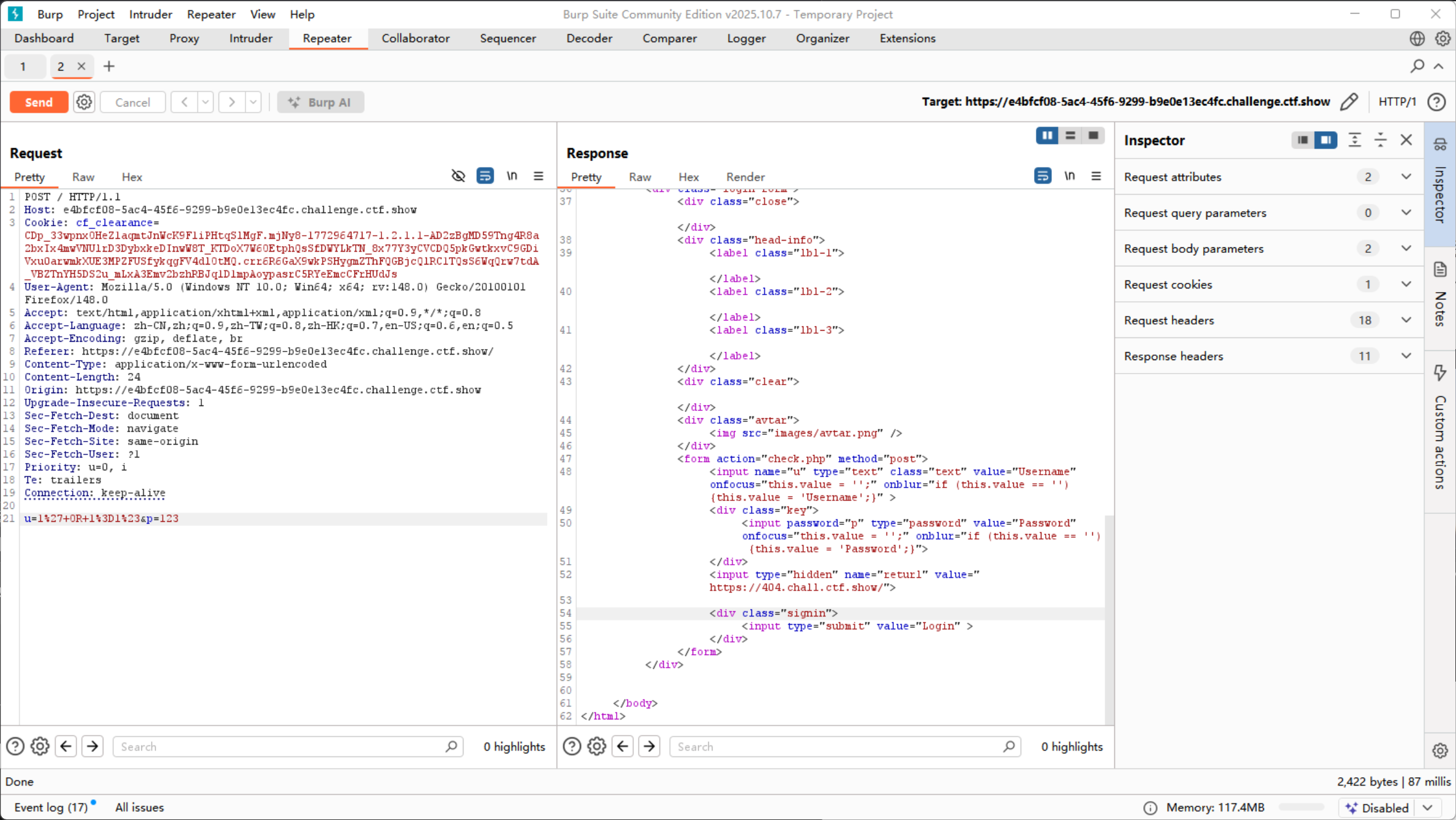Toggle non-printable characters in the Request panel
The image size is (1456, 820).
[x=512, y=176]
